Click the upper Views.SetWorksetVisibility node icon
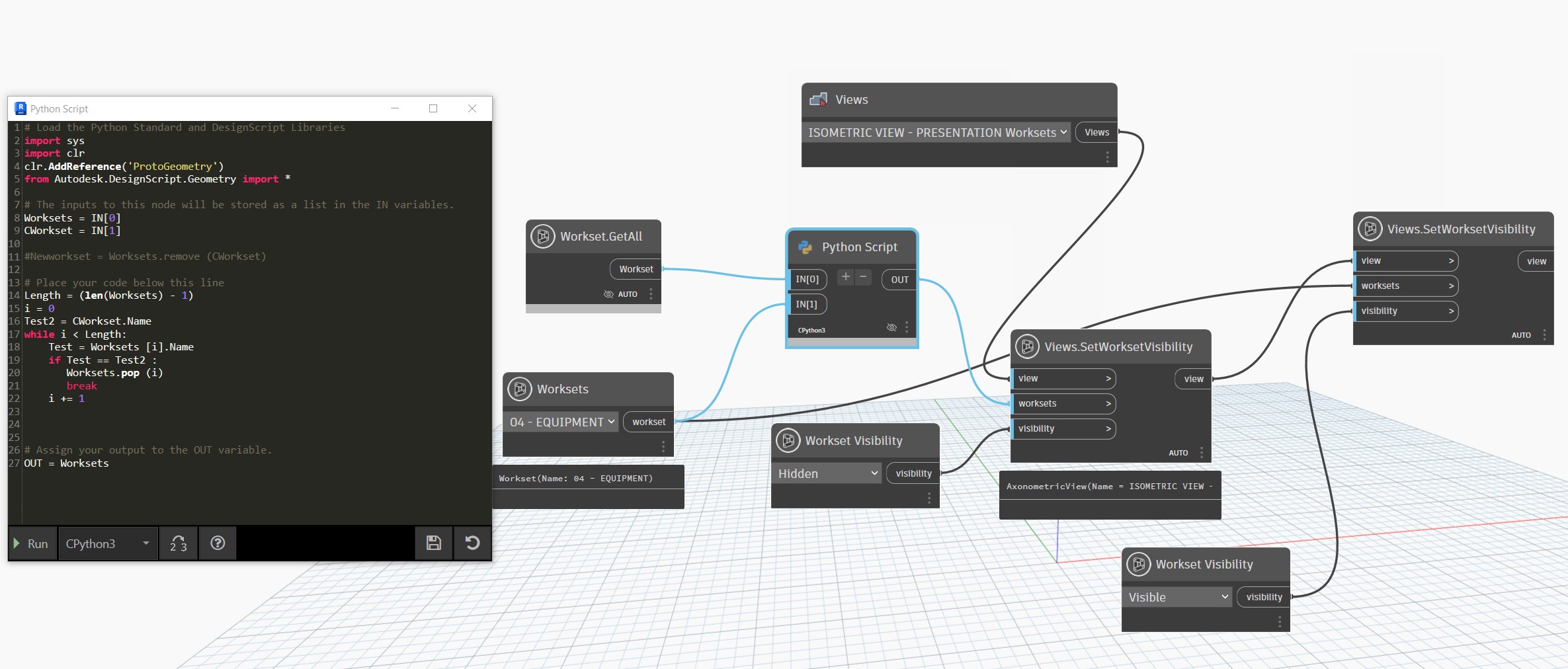This screenshot has height=669, width=1568. (x=1370, y=229)
